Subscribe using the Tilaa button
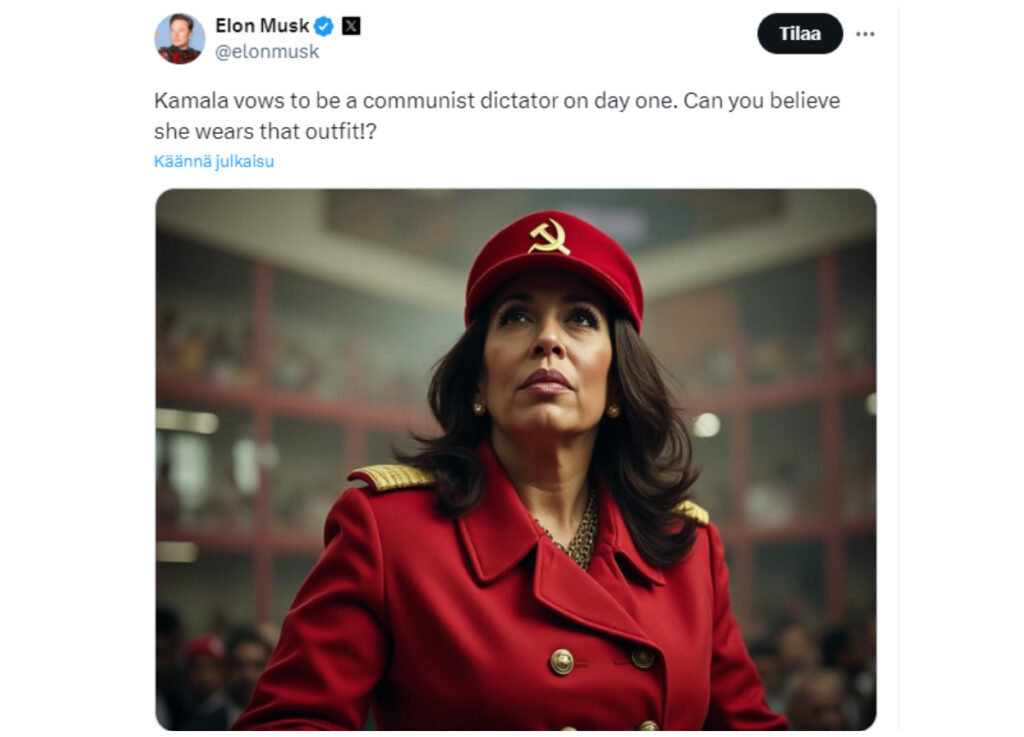The width and height of the screenshot is (1024, 737). [799, 33]
